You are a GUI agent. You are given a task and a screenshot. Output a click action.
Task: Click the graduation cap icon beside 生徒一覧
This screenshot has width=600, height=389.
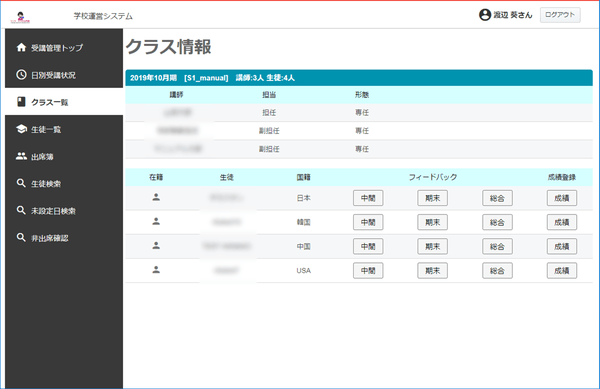[x=21, y=129]
